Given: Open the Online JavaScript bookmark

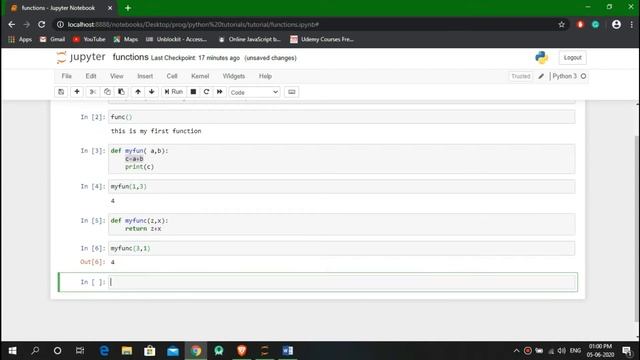Looking at the screenshot, I should [250, 39].
